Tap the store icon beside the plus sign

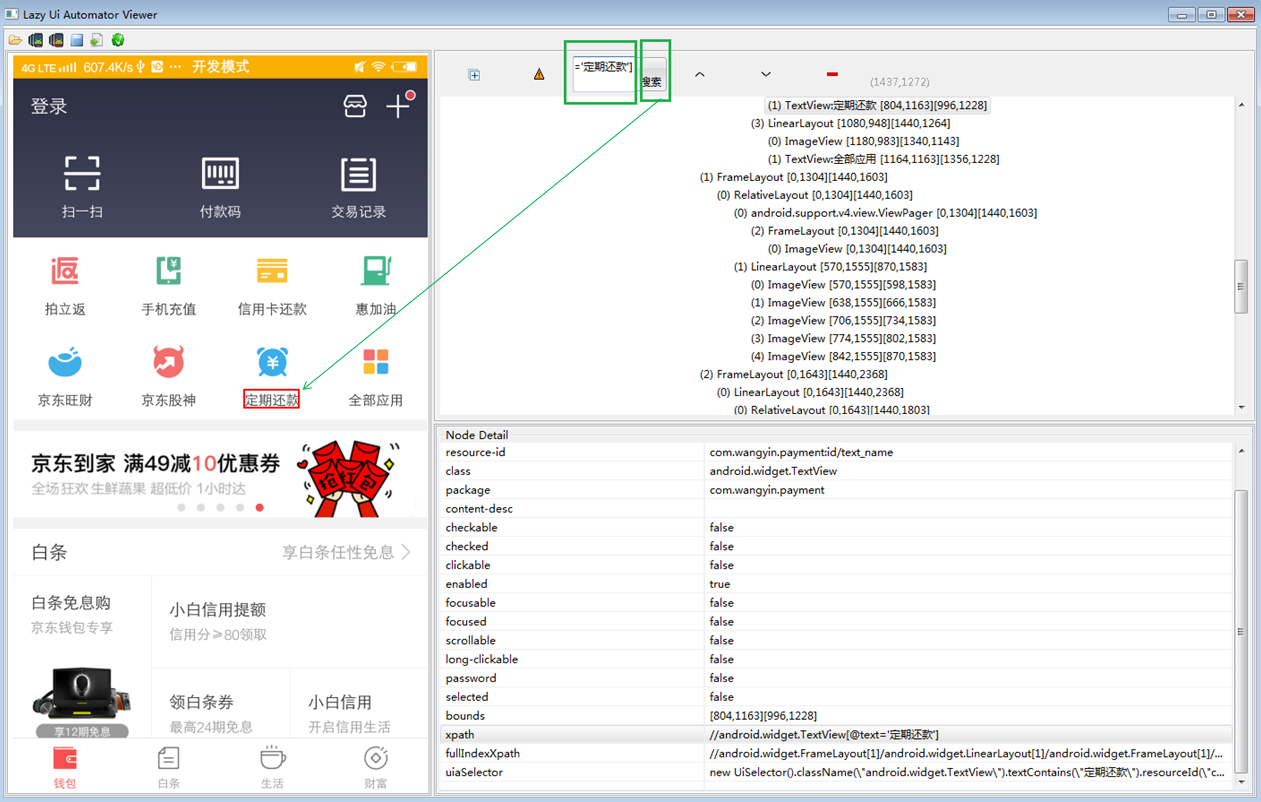coord(355,106)
